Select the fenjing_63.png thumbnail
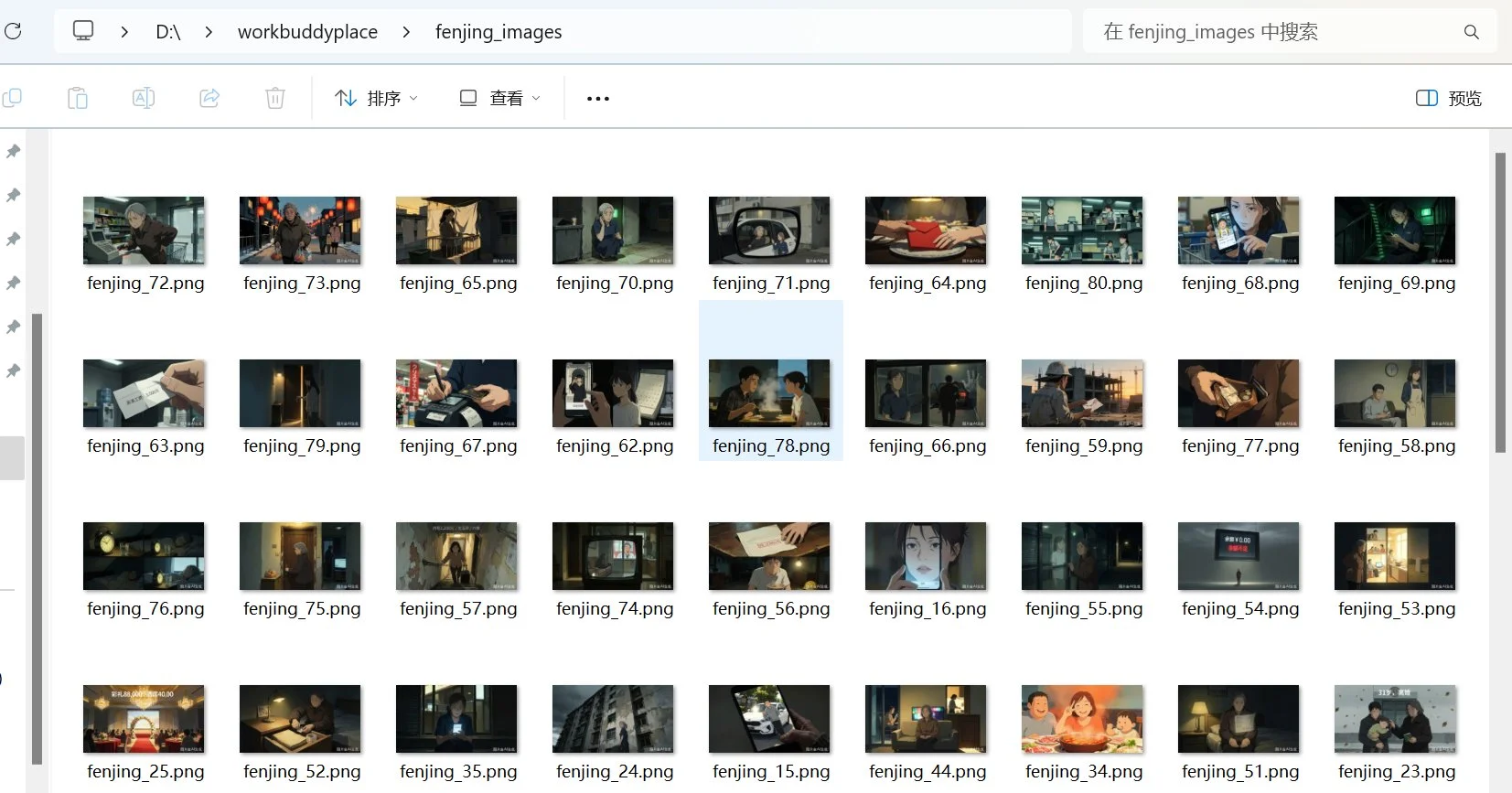The image size is (1512, 793). [145, 393]
